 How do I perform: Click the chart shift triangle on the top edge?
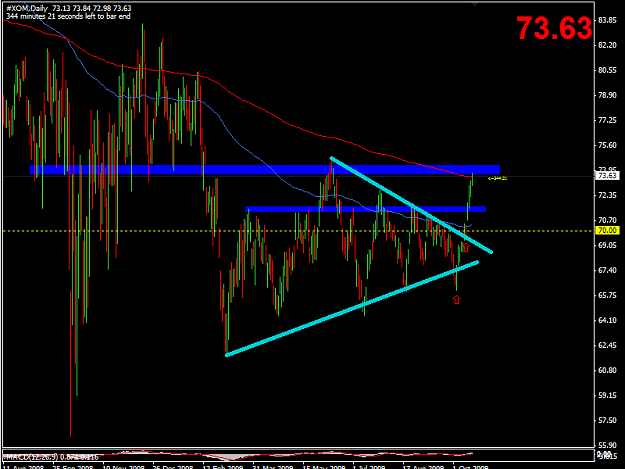474,4
